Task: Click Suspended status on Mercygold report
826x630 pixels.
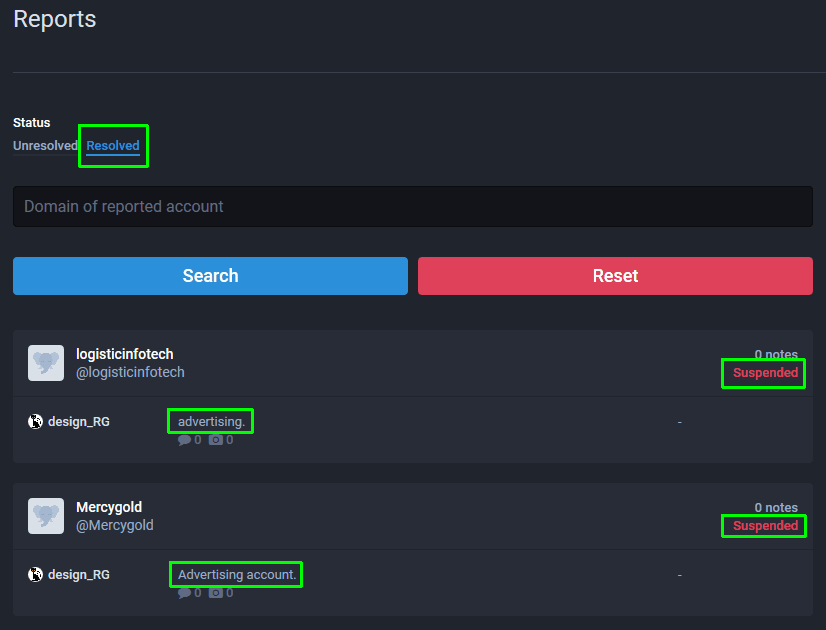Action: click(x=765, y=526)
